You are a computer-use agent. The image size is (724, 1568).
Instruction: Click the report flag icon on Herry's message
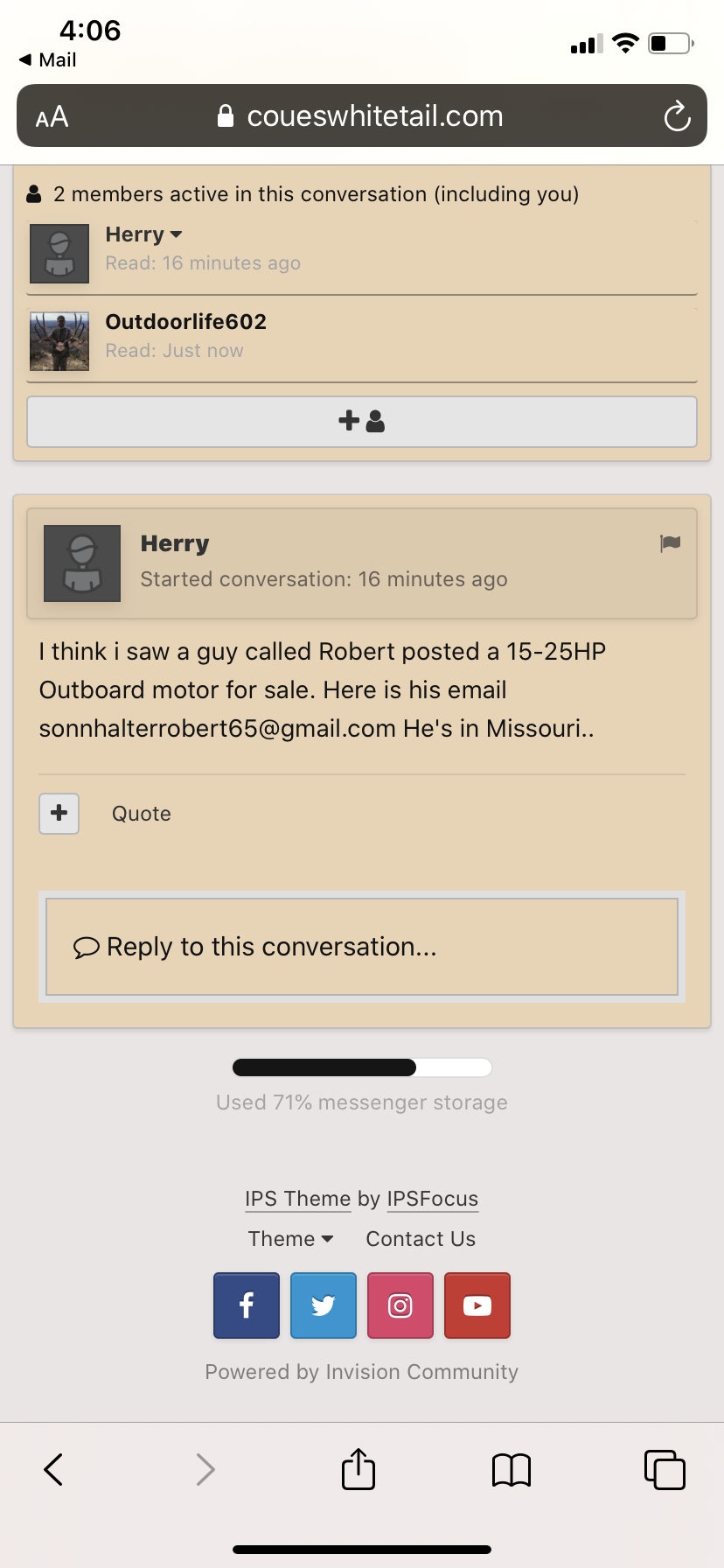coord(671,543)
